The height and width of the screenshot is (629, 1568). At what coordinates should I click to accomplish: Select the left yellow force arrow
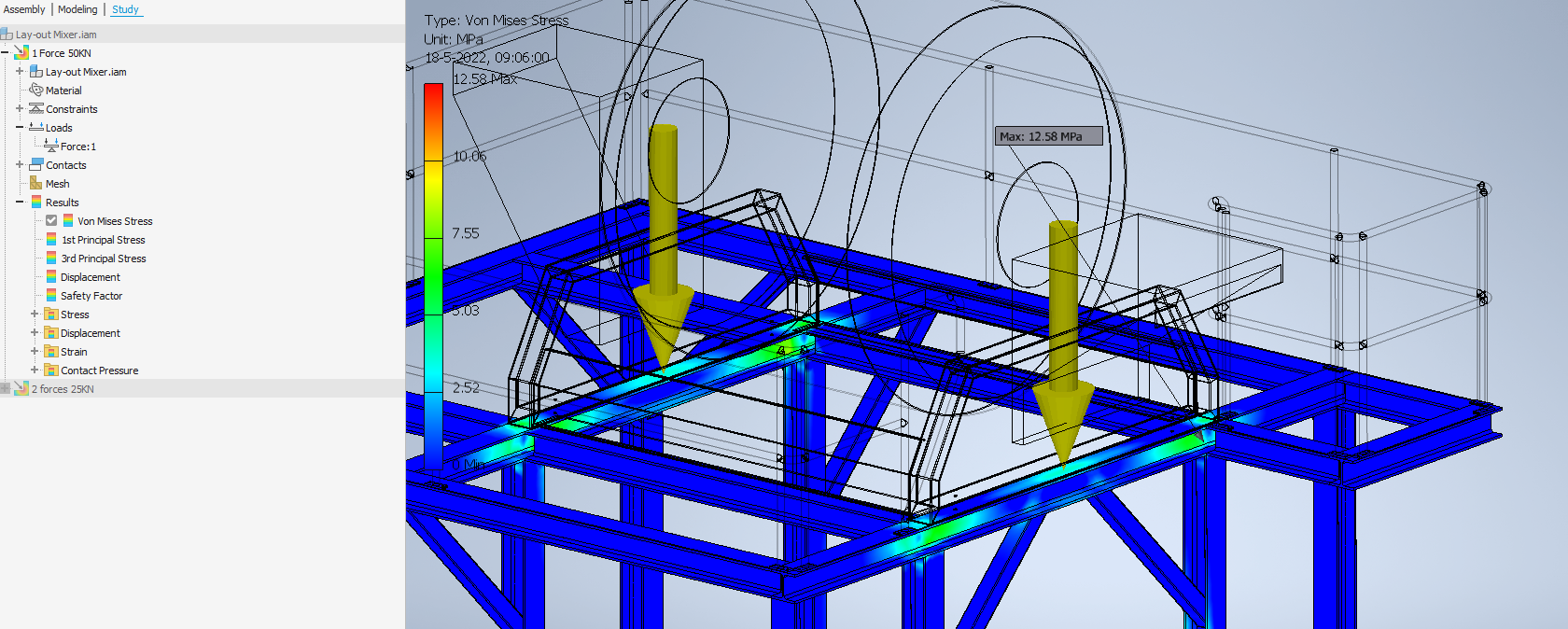click(664, 245)
